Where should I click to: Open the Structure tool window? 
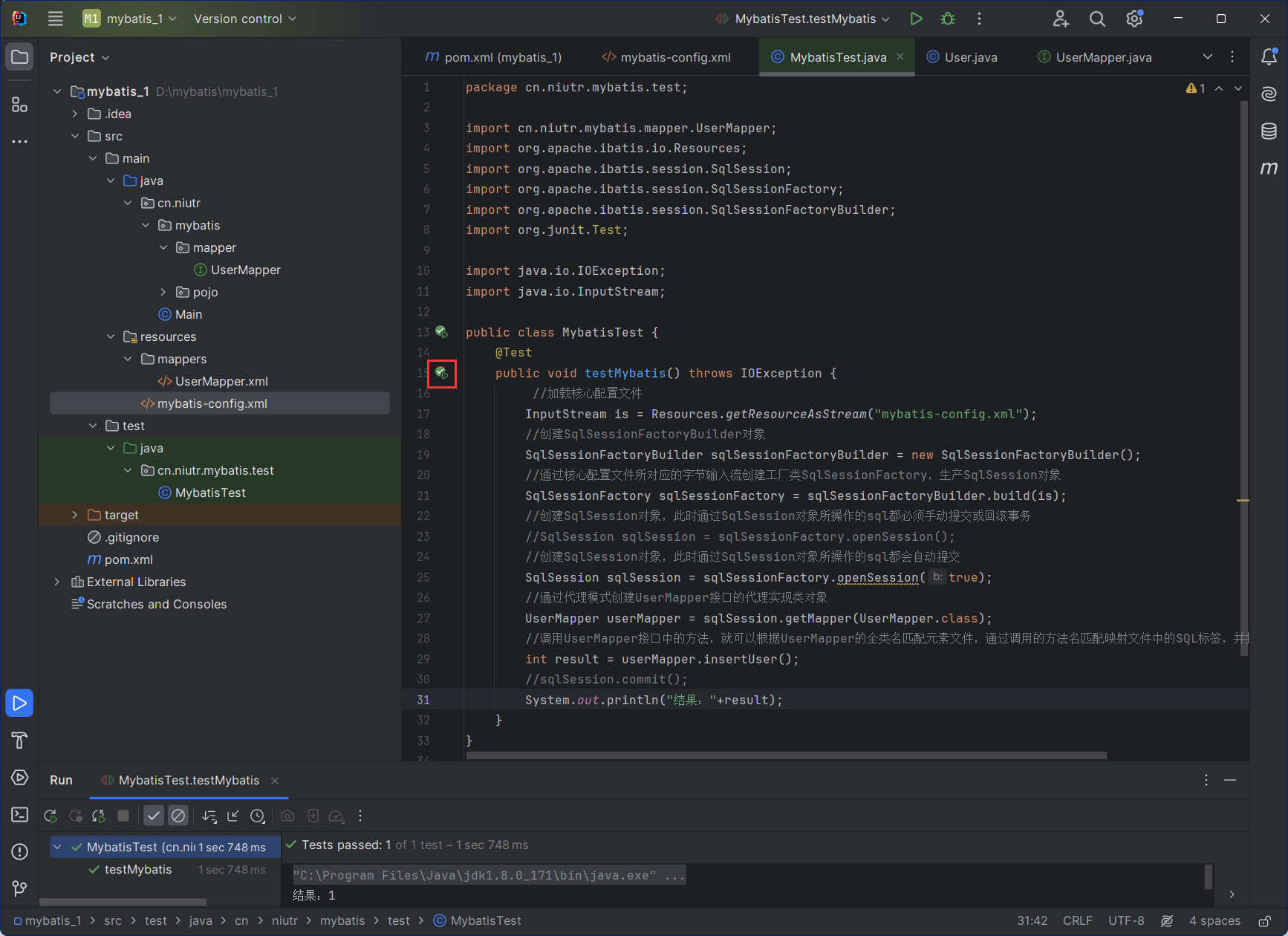point(20,105)
